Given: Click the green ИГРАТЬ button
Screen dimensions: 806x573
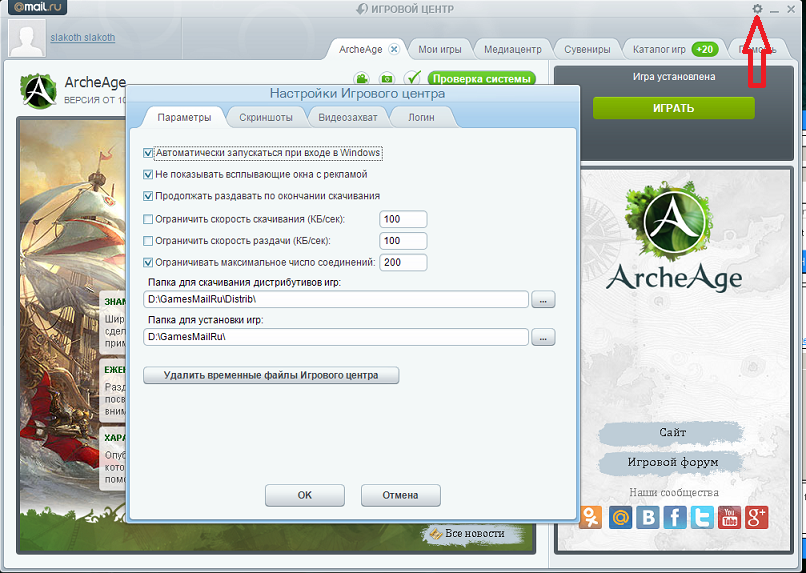Looking at the screenshot, I should tap(673, 108).
